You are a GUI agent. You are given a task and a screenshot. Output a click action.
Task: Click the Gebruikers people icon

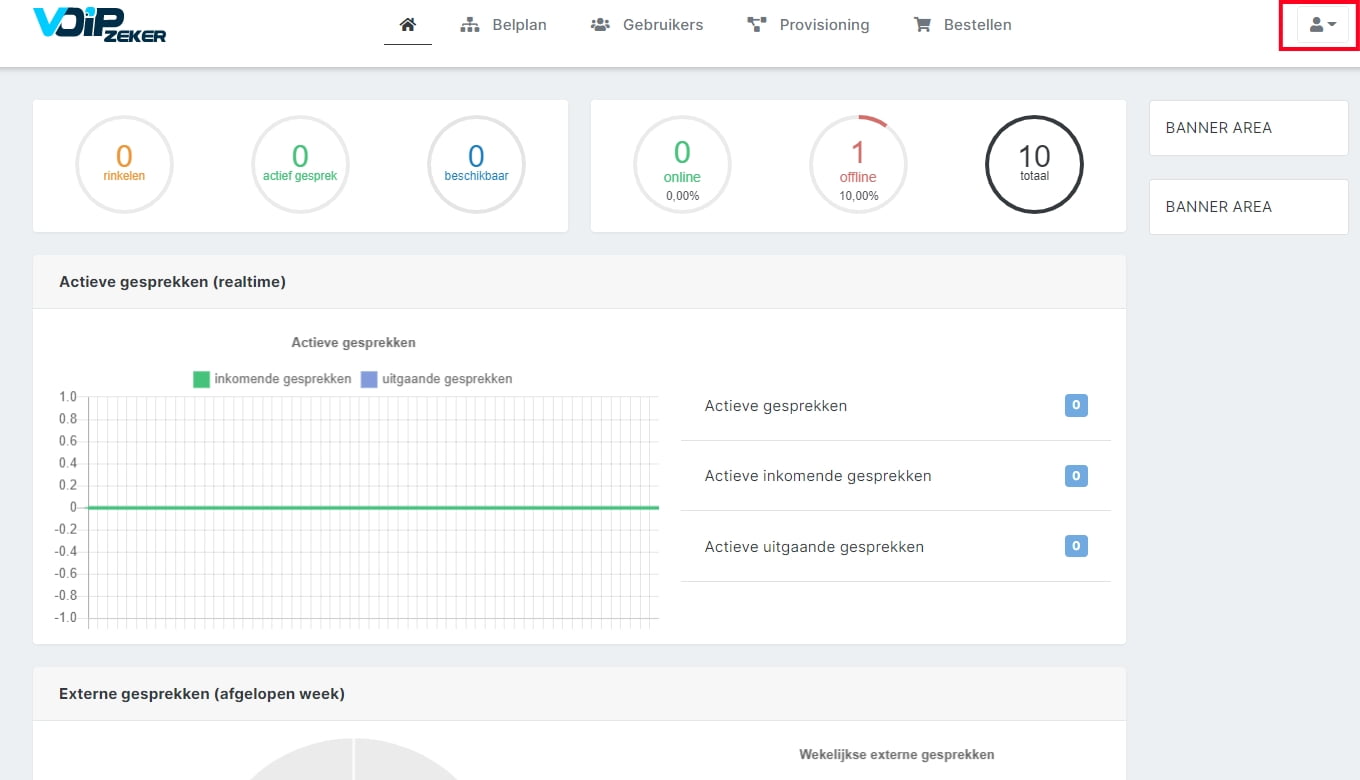[x=600, y=25]
